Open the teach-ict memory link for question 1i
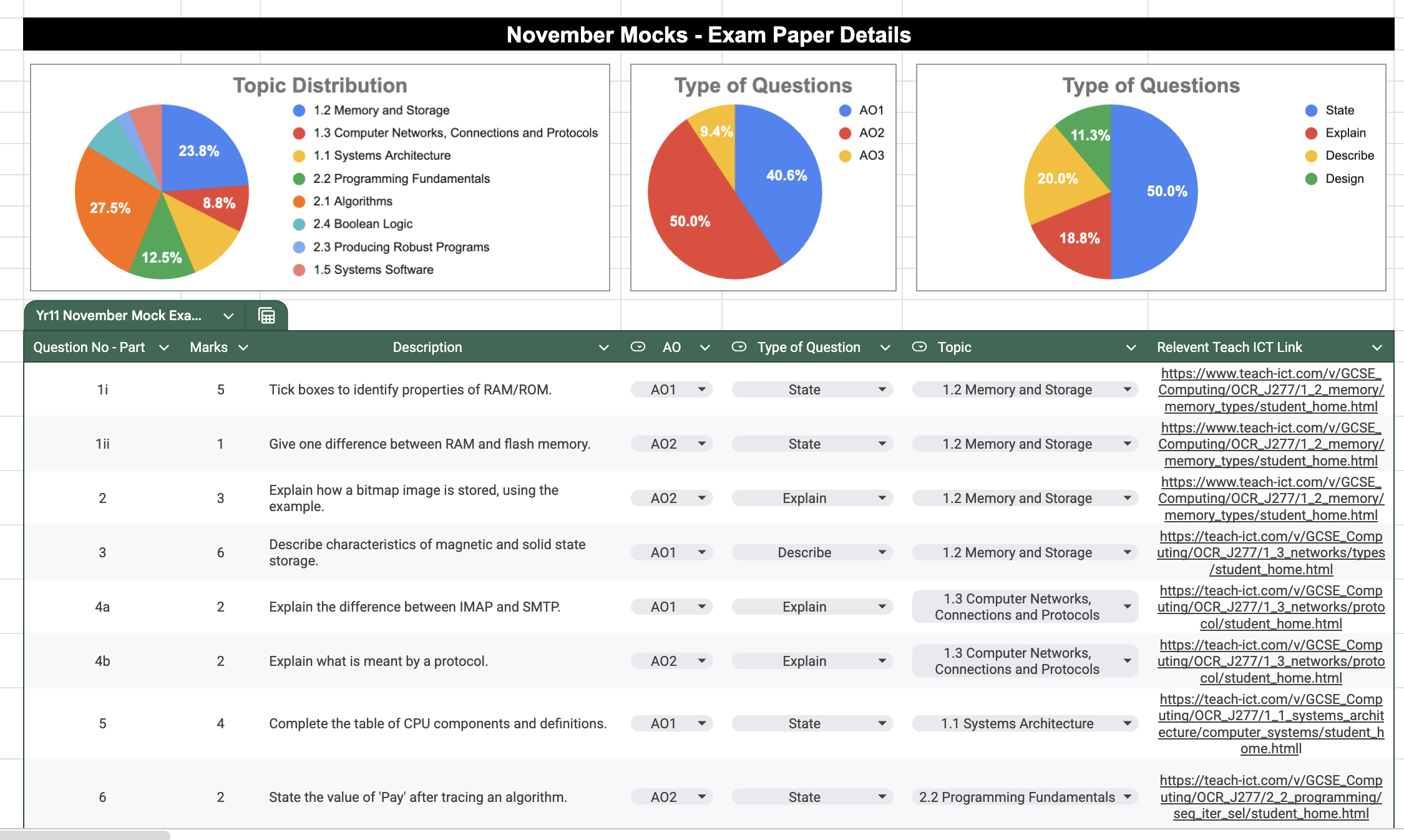 (x=1271, y=389)
